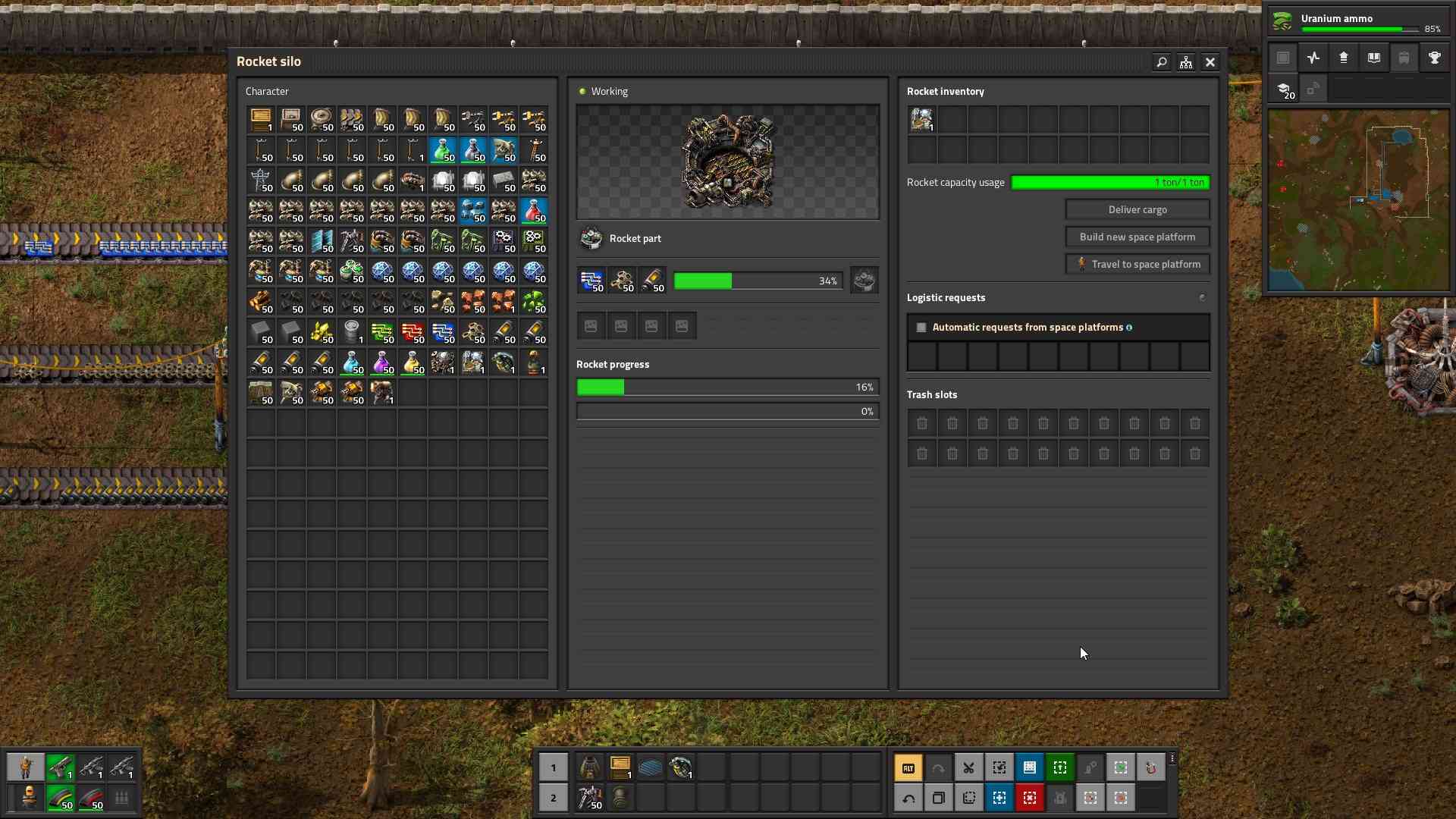This screenshot has width=1456, height=819.
Task: Click the Rocket progress 16% bar
Action: (x=727, y=388)
